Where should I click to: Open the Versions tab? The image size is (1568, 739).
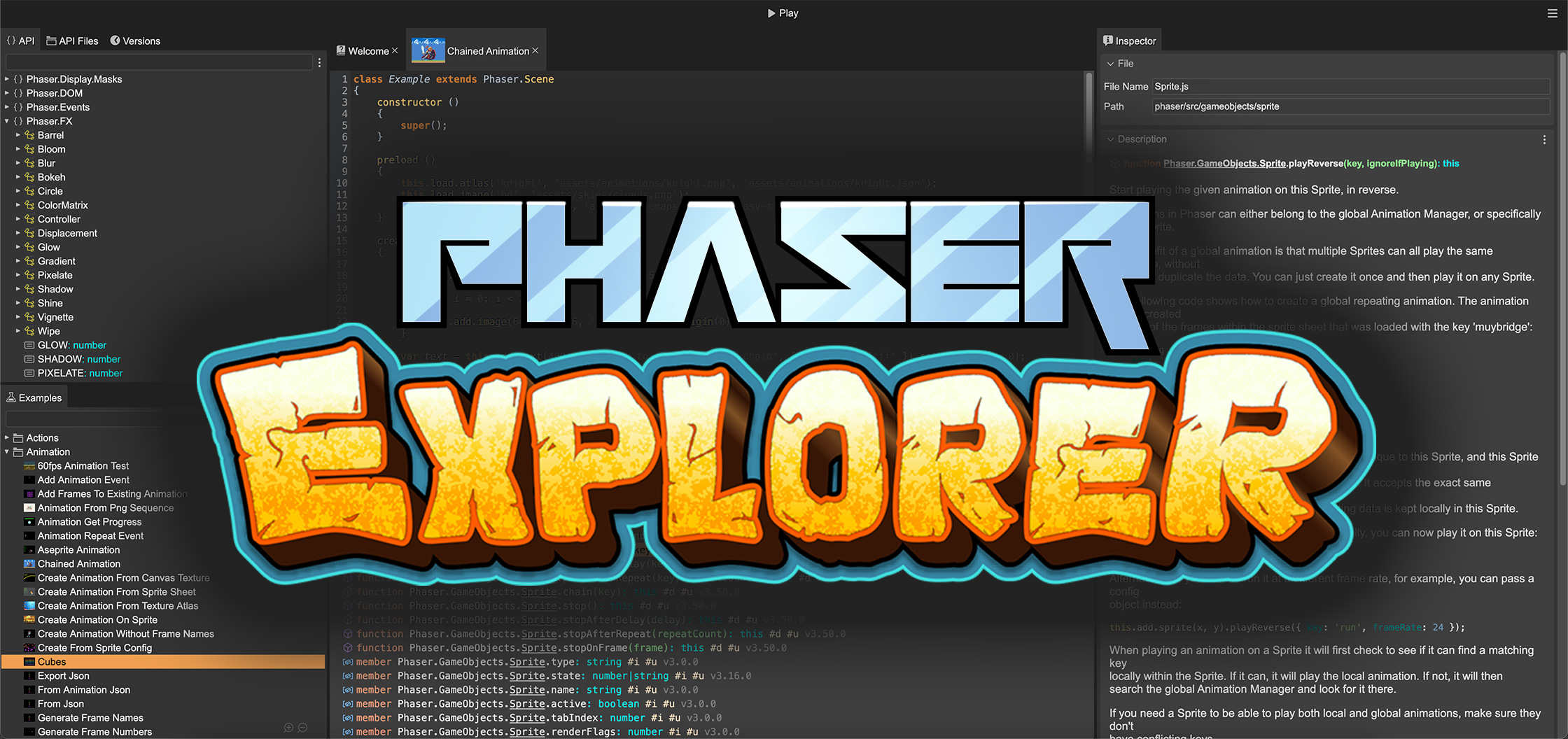click(x=135, y=41)
